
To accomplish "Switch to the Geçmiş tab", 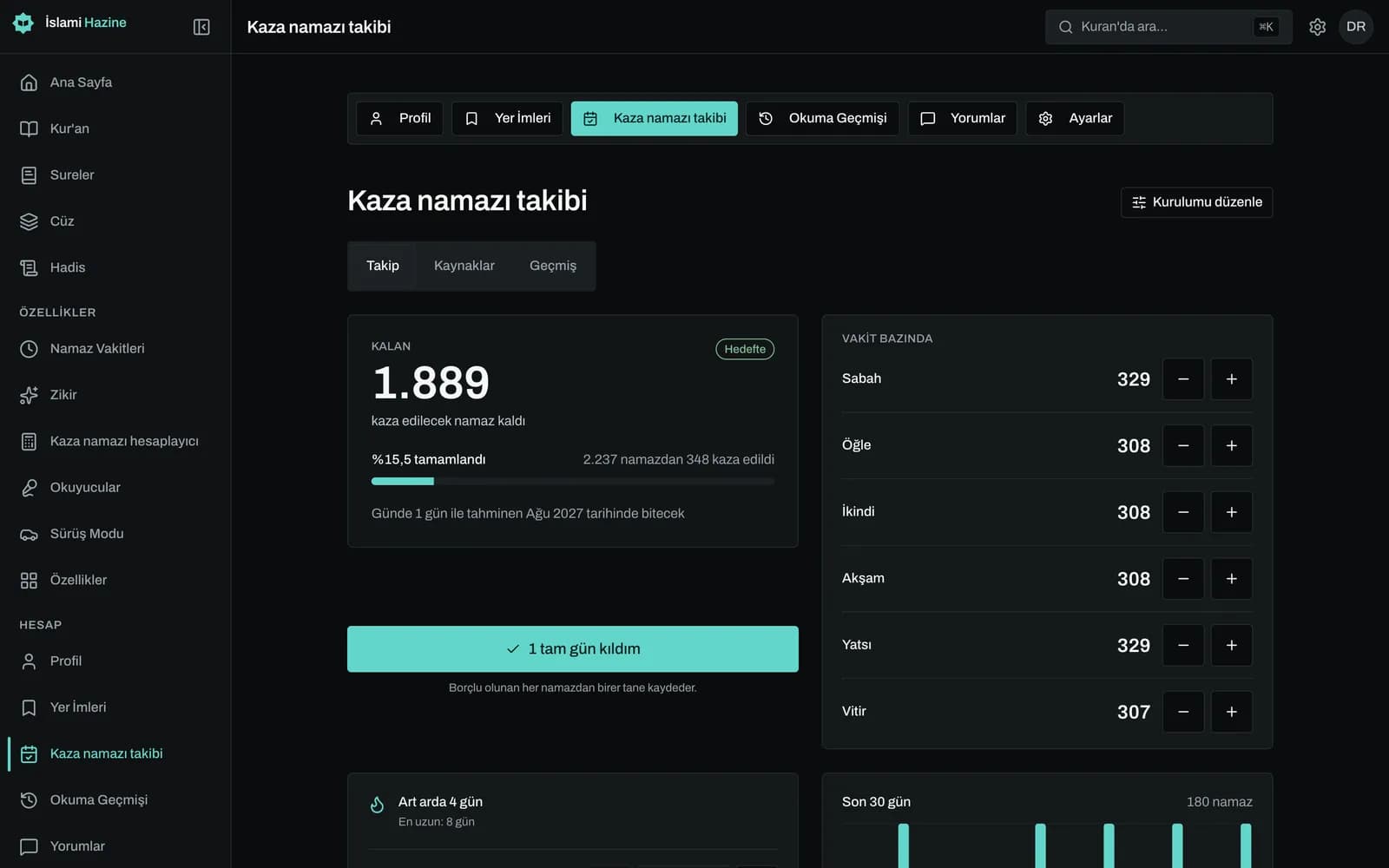I will (x=553, y=266).
